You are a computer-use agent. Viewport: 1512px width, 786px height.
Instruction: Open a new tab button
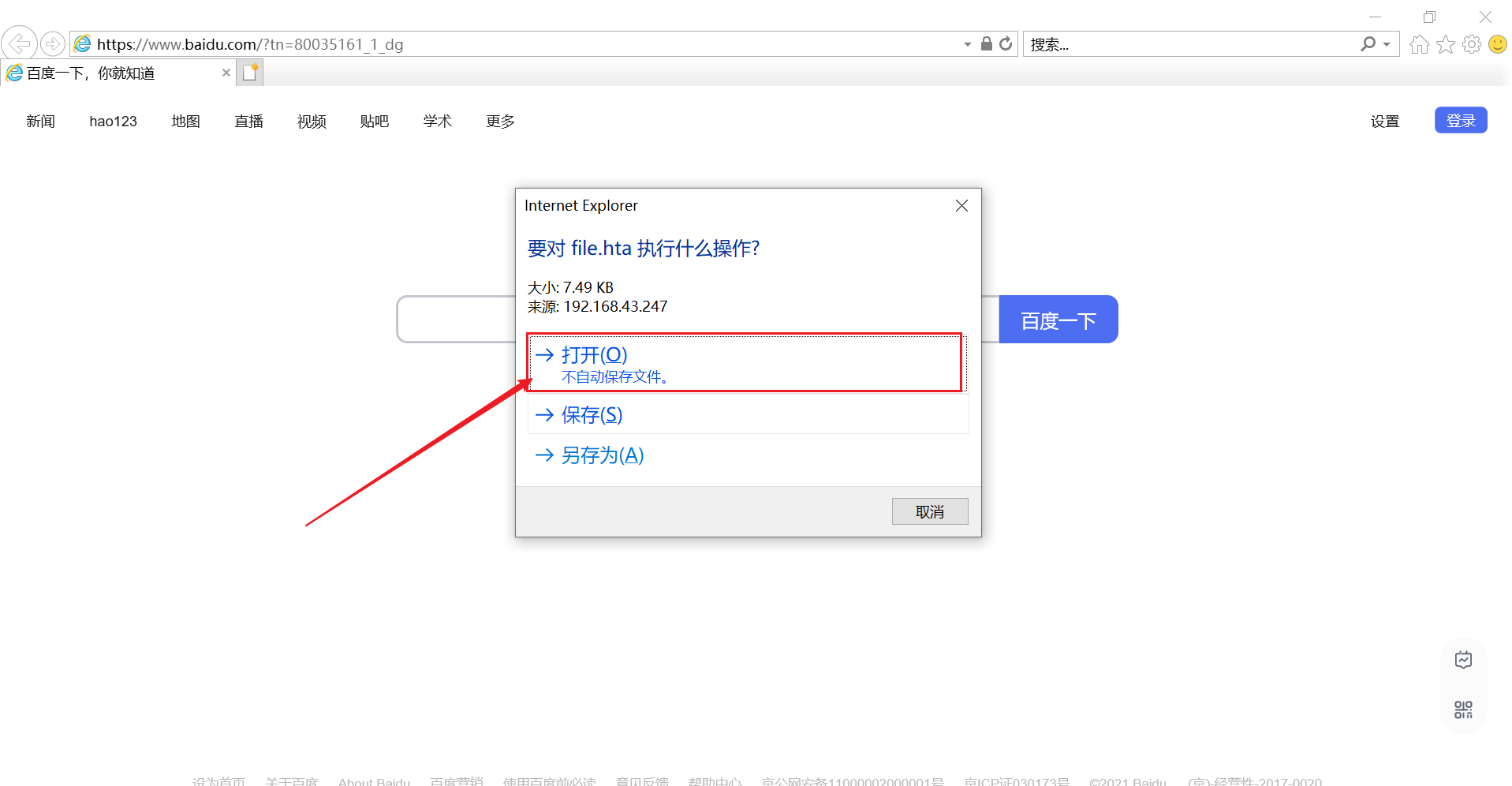(x=250, y=73)
